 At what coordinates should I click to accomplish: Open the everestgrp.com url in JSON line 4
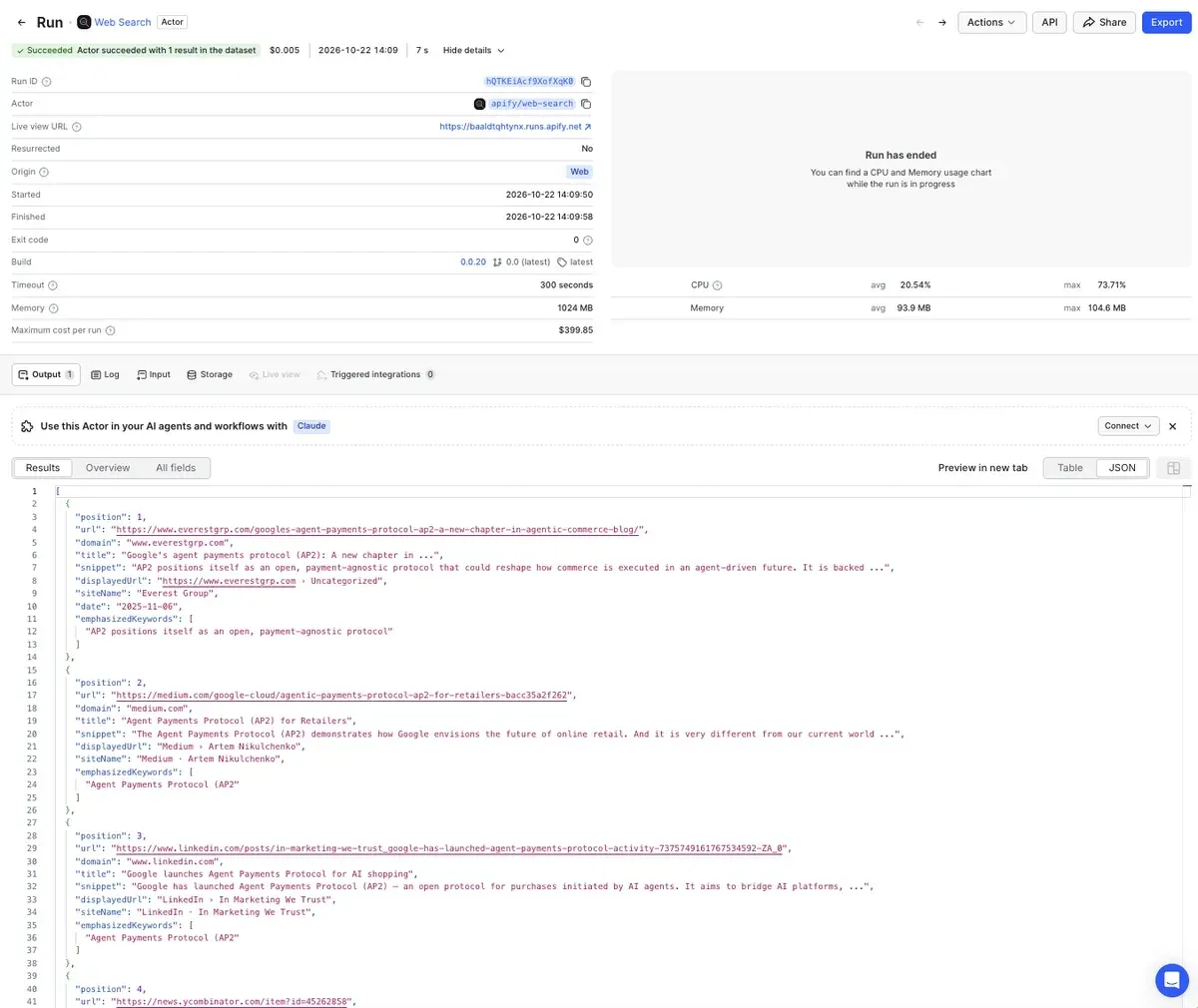tap(379, 530)
